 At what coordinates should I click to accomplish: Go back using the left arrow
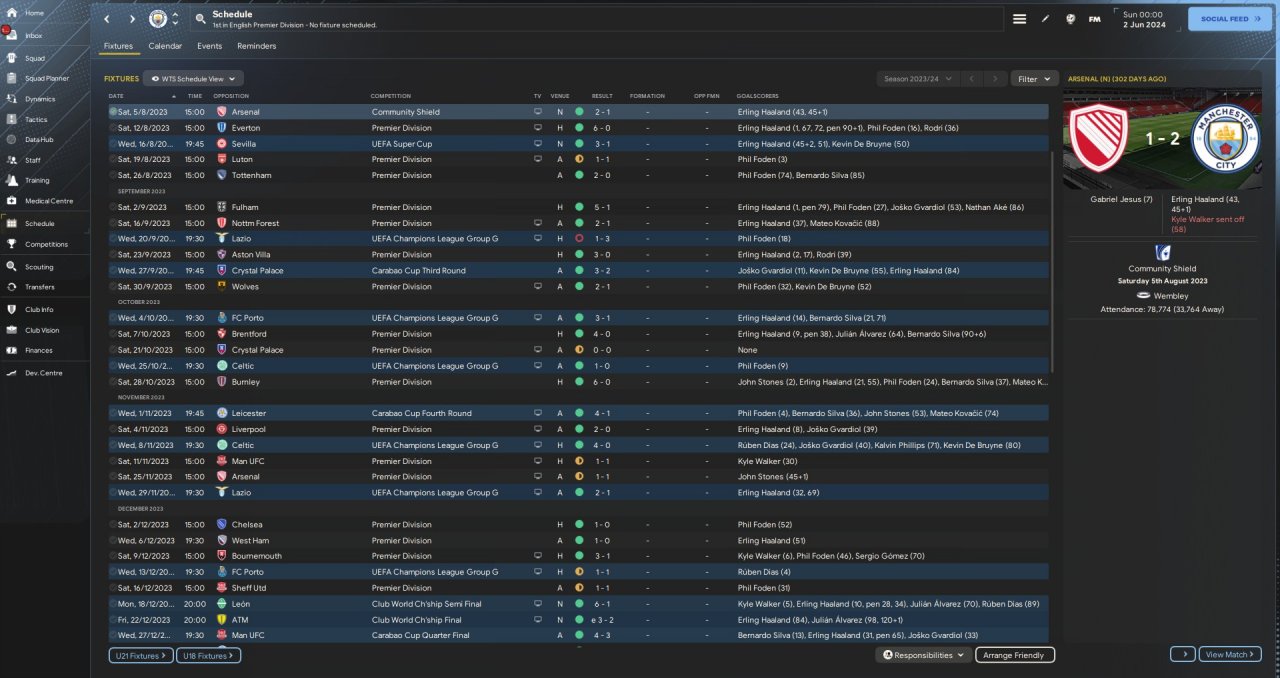[x=106, y=19]
